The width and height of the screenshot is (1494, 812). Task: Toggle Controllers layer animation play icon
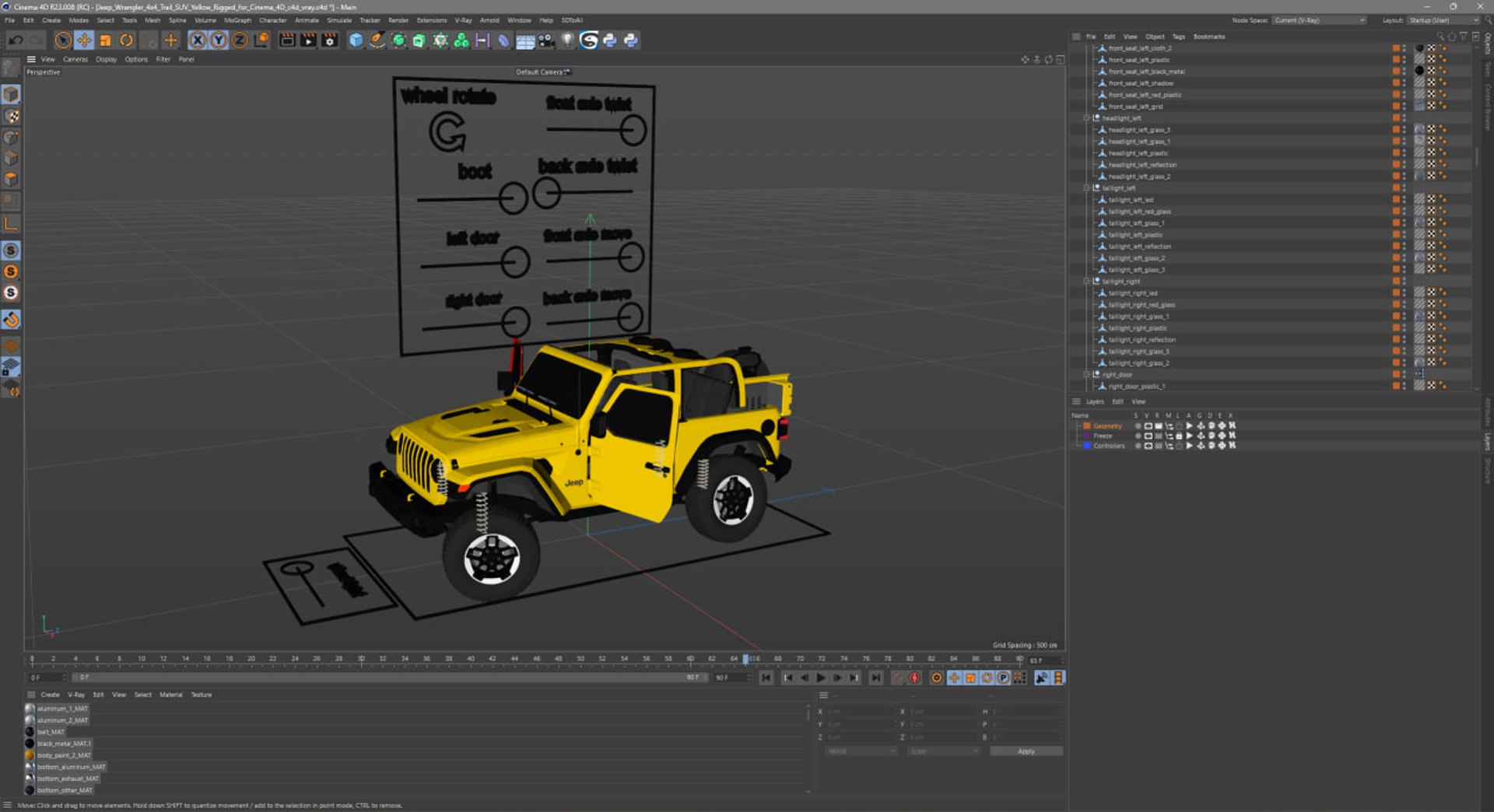click(1189, 446)
